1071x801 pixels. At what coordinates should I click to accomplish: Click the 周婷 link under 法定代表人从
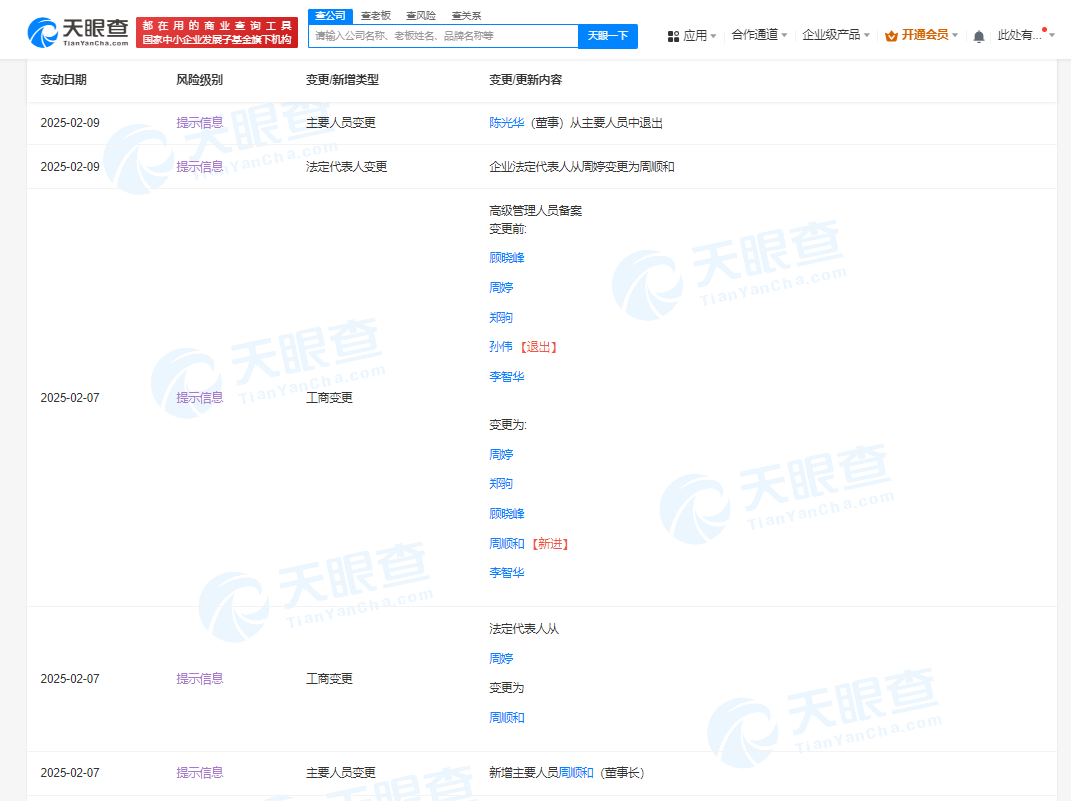click(x=501, y=658)
